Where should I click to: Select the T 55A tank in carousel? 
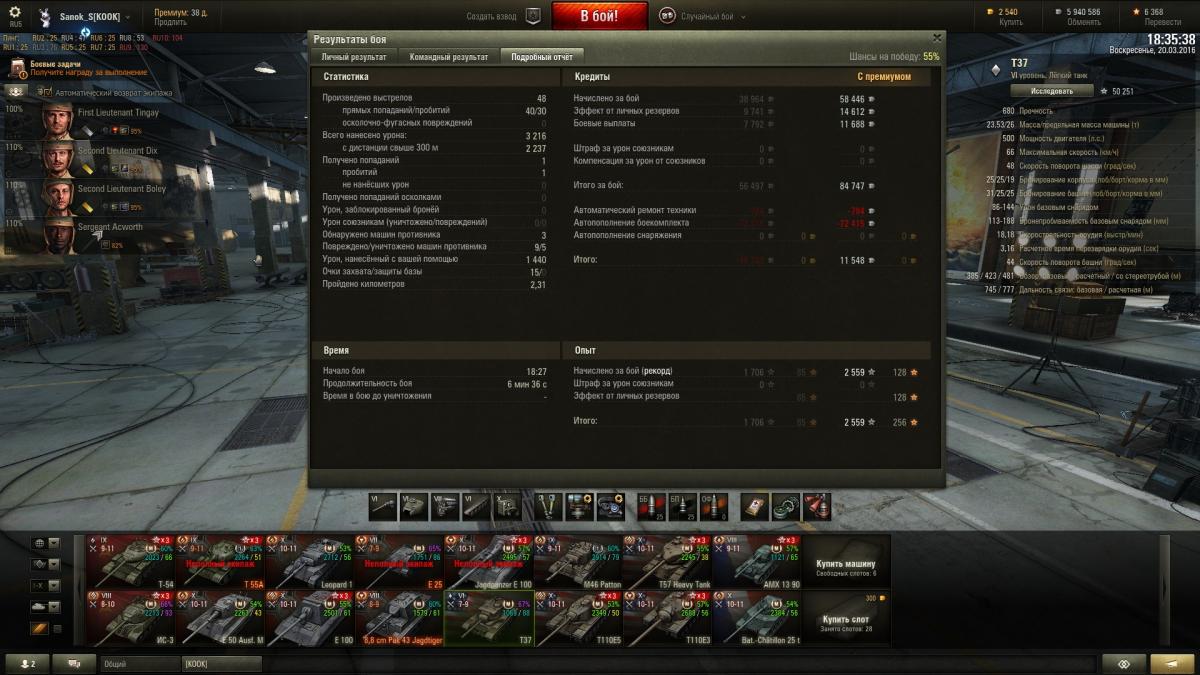[220, 562]
